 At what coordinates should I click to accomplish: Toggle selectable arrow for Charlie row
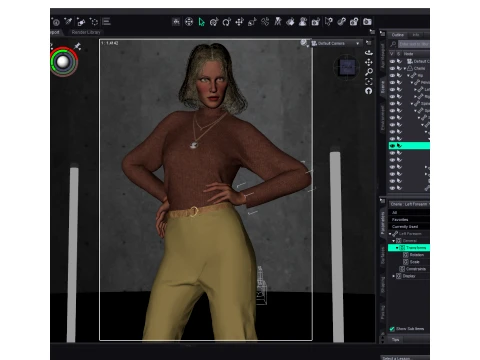pos(399,68)
